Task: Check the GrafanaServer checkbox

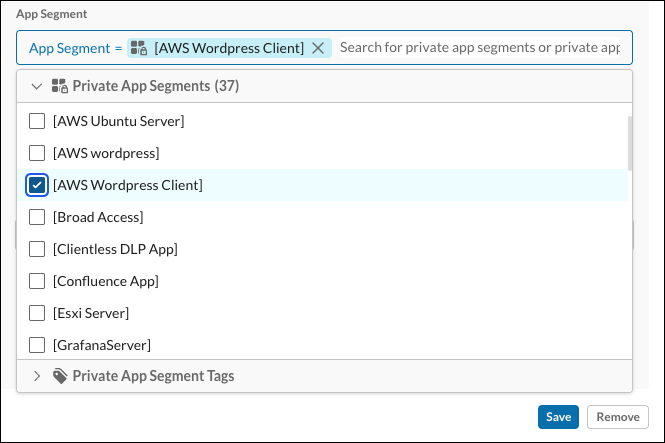Action: pos(37,345)
